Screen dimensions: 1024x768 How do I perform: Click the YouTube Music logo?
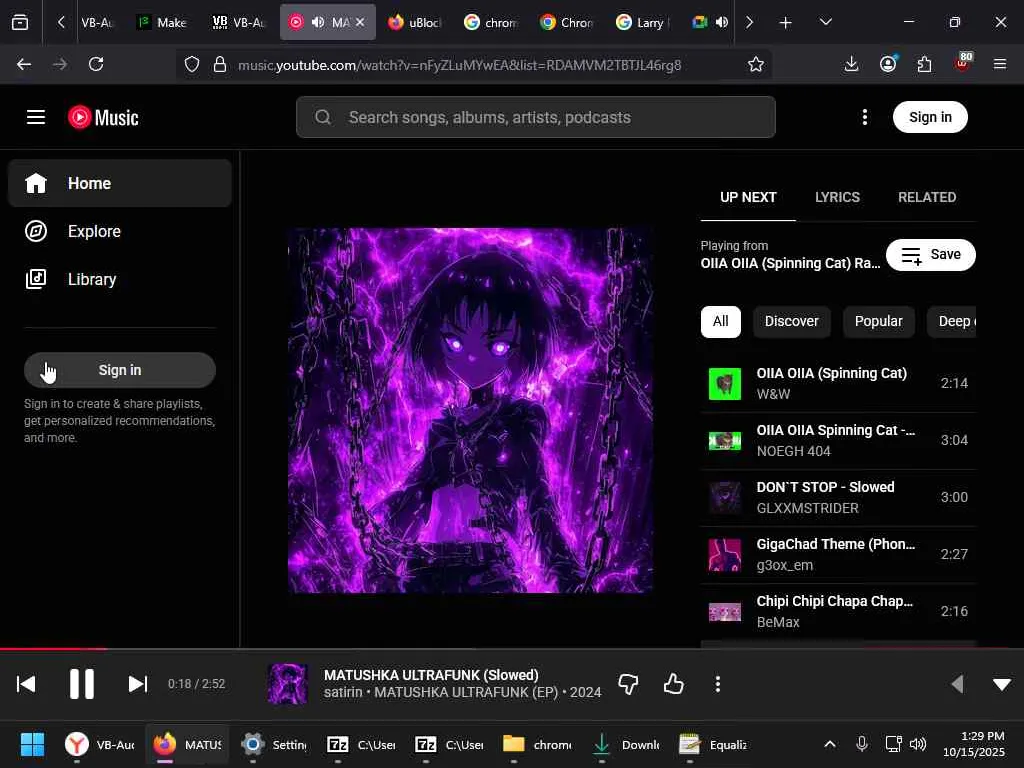click(x=103, y=118)
